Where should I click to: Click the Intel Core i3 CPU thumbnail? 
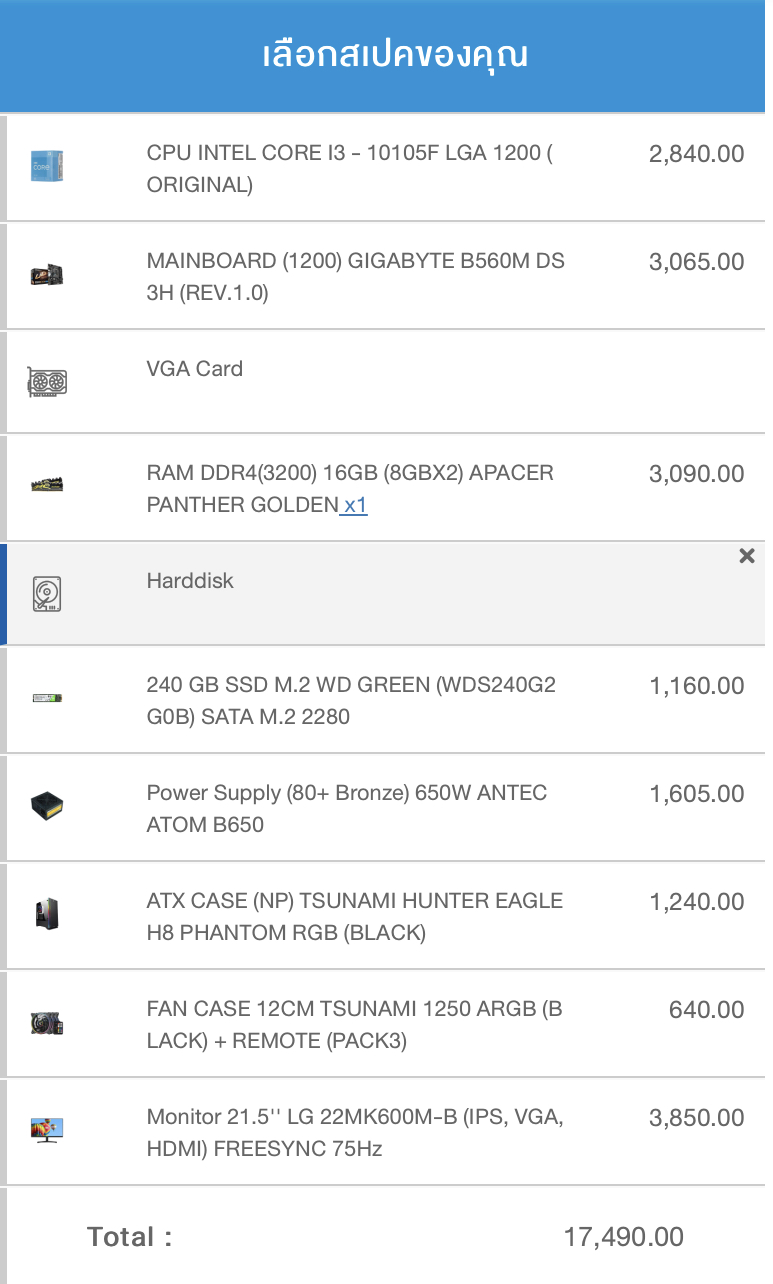(47, 167)
